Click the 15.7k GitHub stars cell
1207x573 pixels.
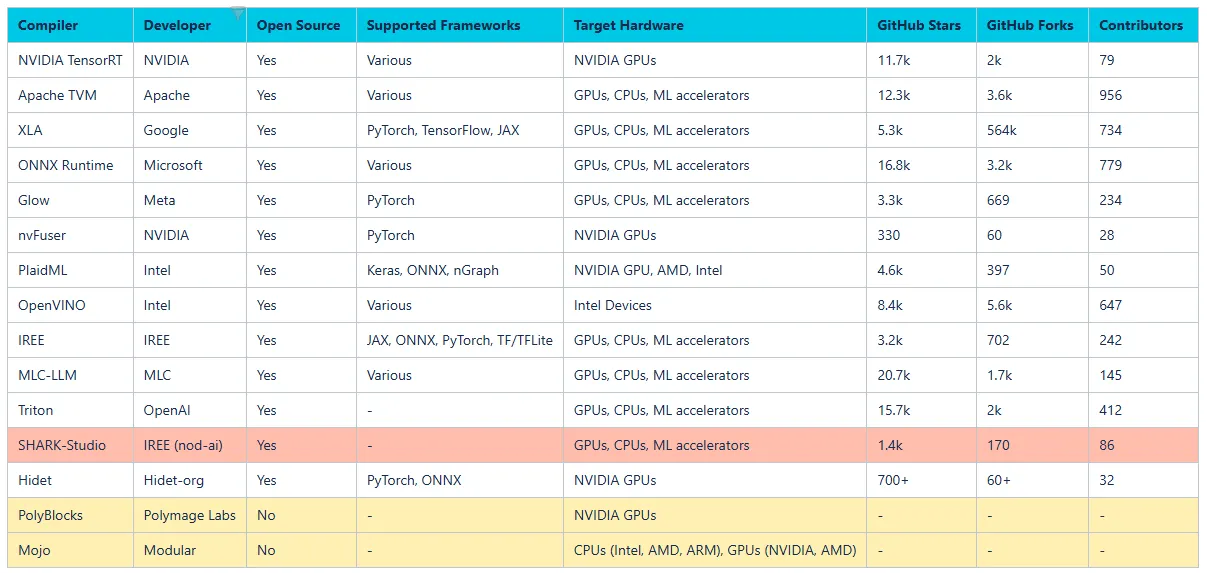click(x=922, y=410)
